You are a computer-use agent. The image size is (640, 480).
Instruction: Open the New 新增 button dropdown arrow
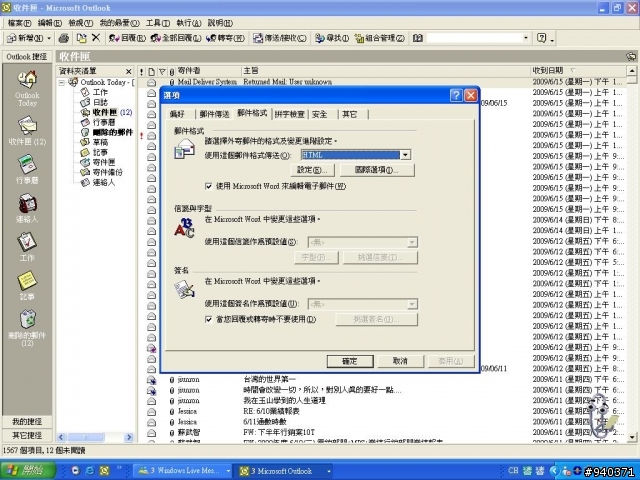click(49, 38)
